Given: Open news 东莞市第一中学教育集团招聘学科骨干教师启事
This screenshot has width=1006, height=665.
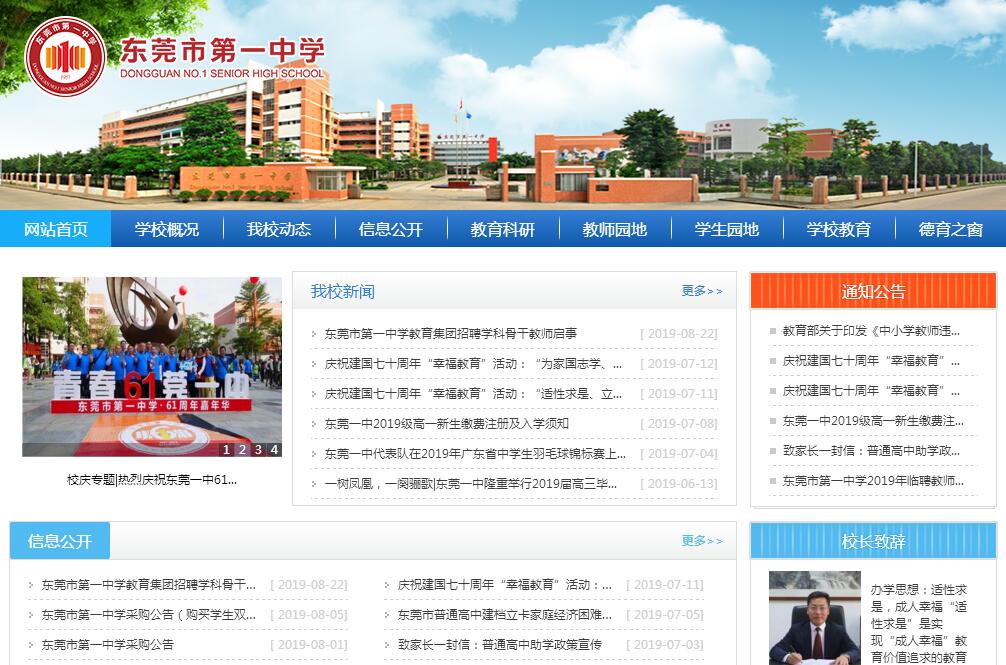Looking at the screenshot, I should click(x=450, y=333).
